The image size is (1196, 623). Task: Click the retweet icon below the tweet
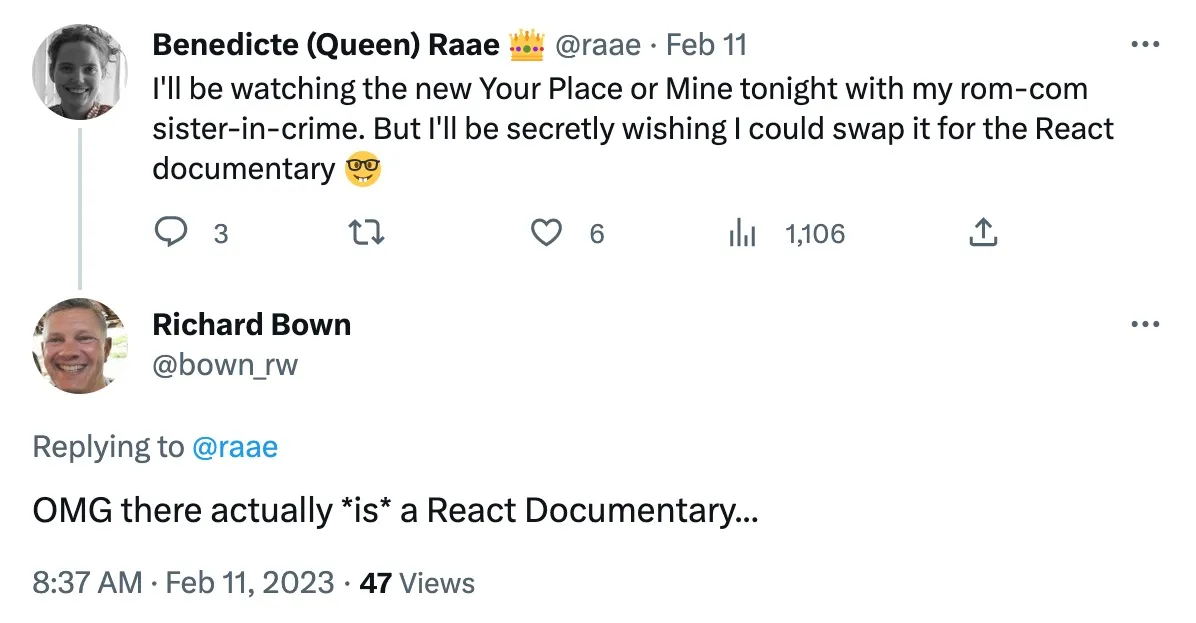tap(367, 233)
